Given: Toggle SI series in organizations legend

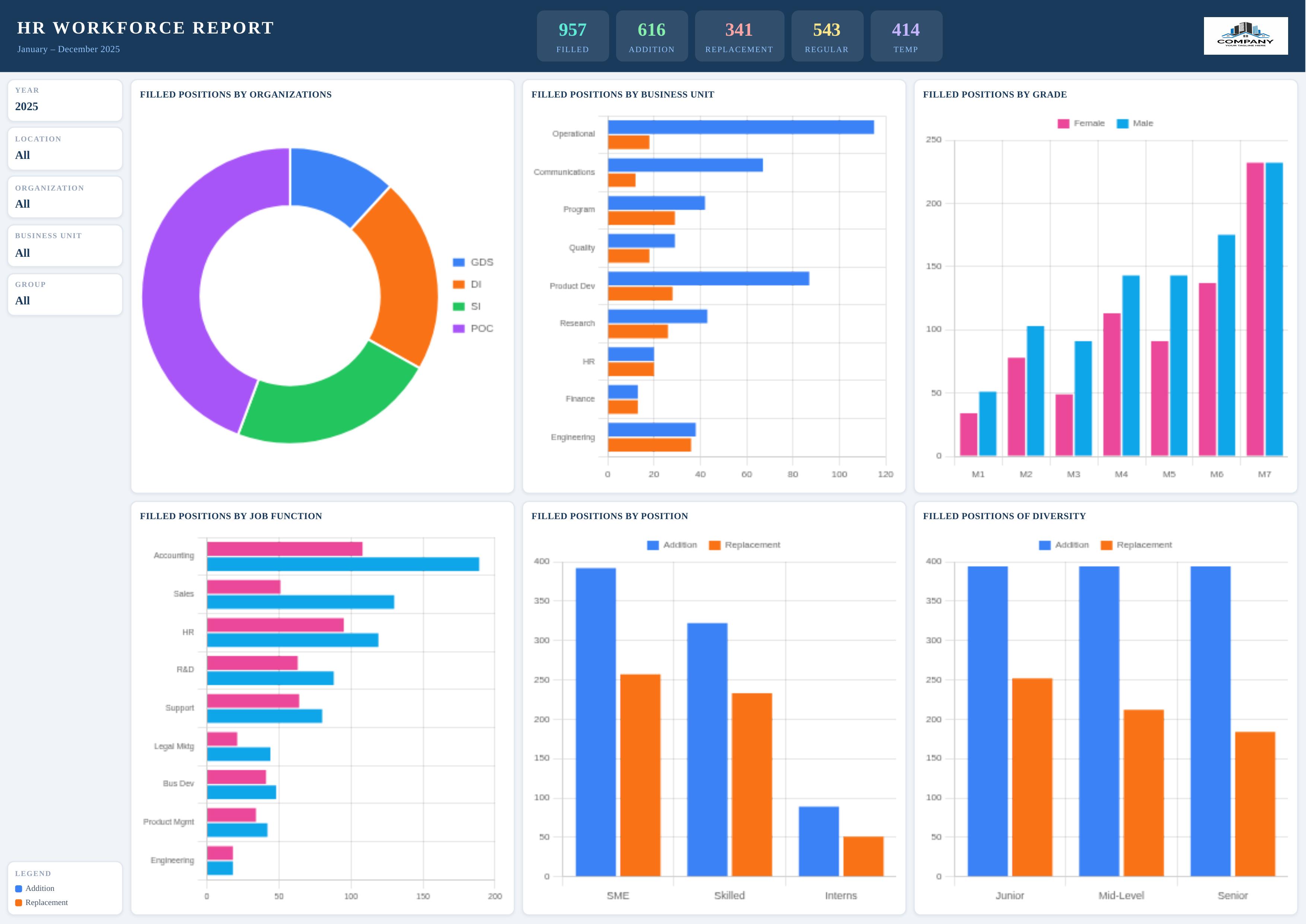Looking at the screenshot, I should (459, 307).
